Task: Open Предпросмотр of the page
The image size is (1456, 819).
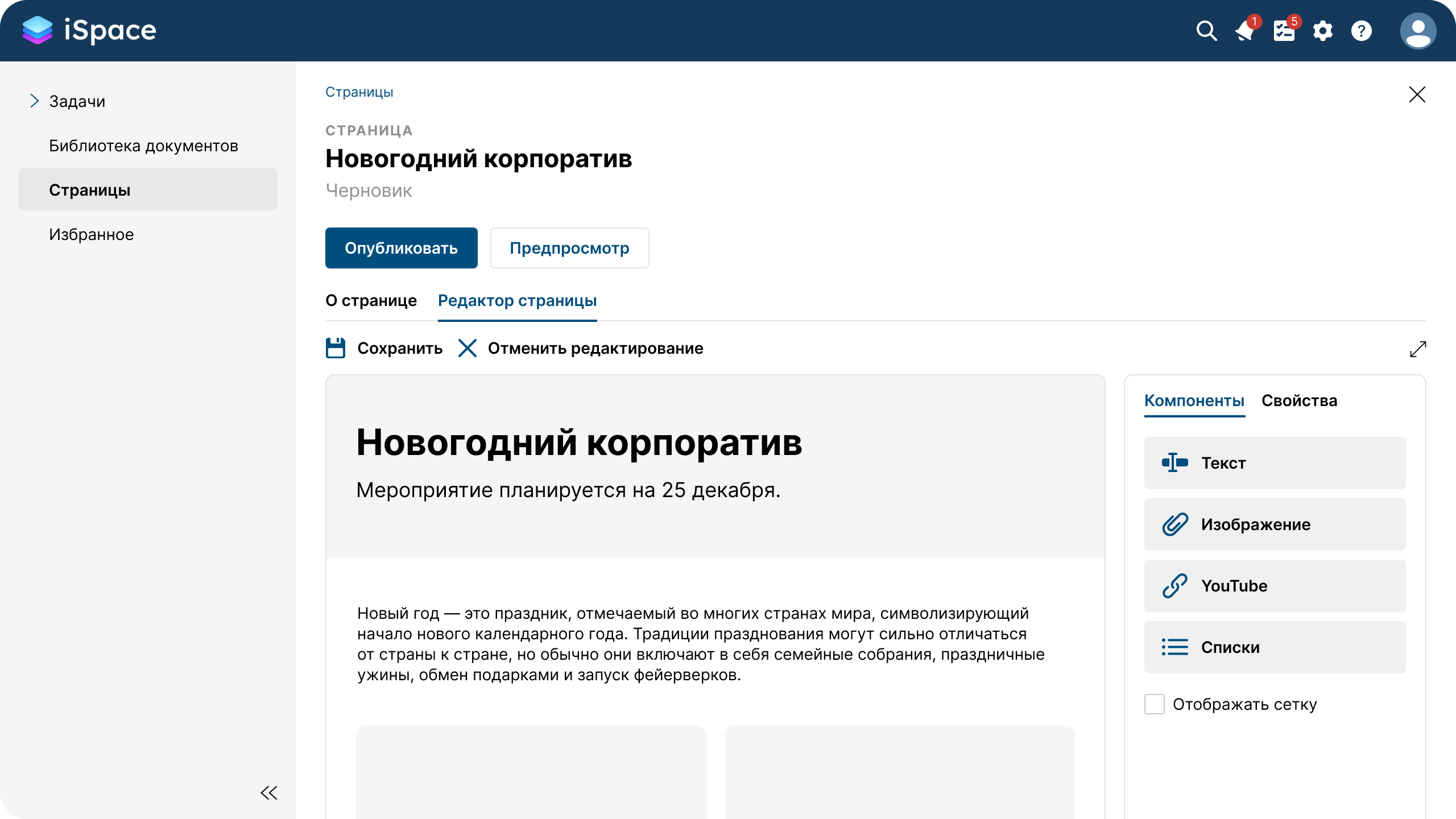Action: (x=569, y=247)
